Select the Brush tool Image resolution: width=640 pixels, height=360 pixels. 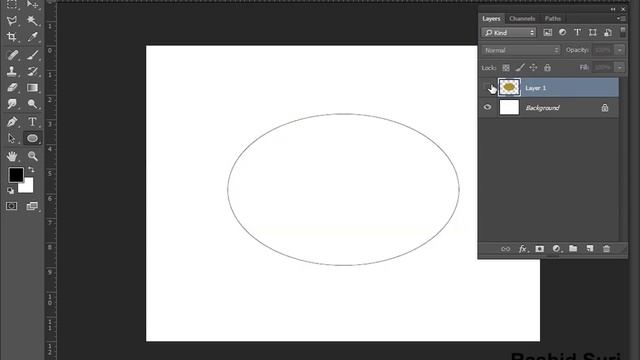pos(32,55)
